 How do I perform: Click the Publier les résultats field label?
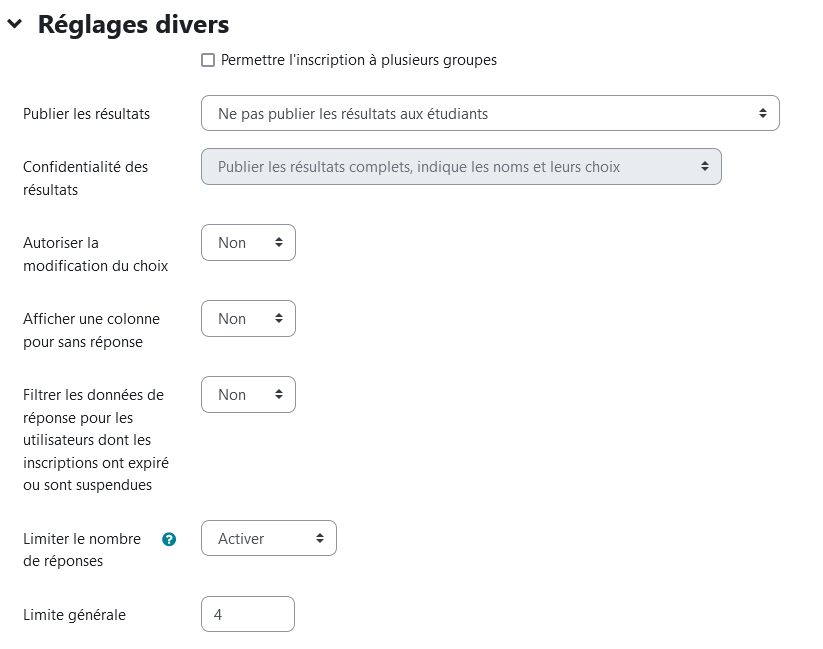click(x=86, y=114)
